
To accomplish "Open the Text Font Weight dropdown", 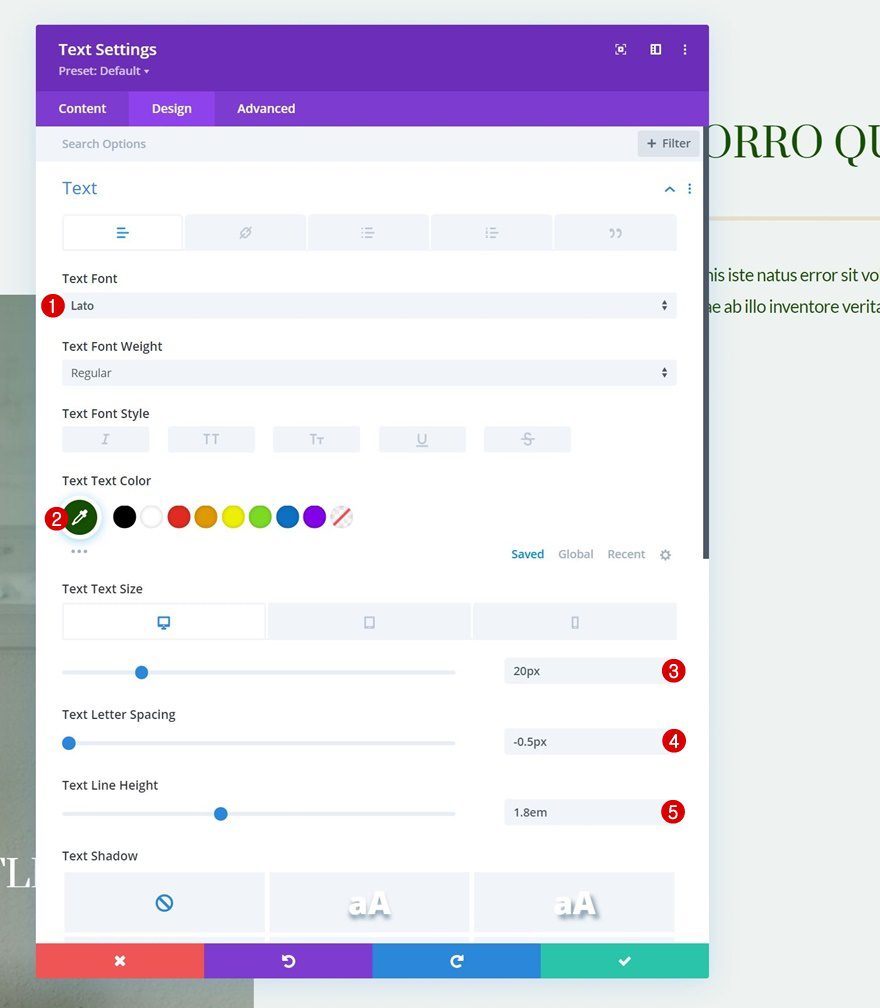I will click(x=368, y=372).
